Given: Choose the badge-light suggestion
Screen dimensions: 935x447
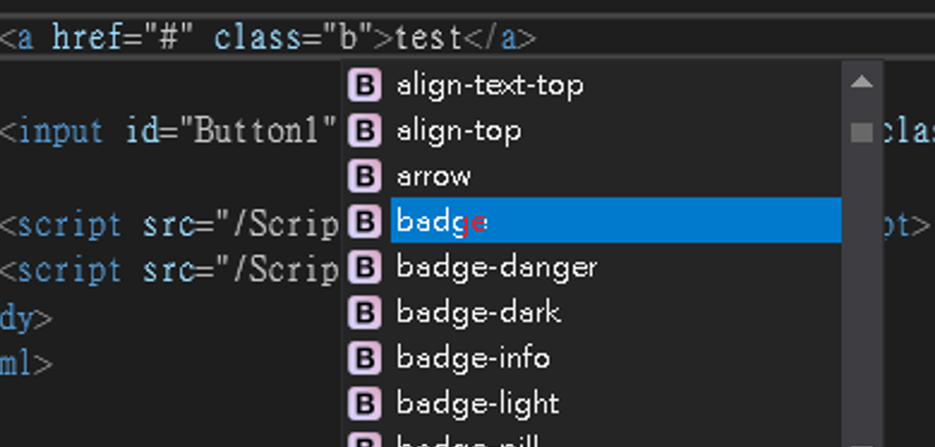Looking at the screenshot, I should [x=616, y=403].
